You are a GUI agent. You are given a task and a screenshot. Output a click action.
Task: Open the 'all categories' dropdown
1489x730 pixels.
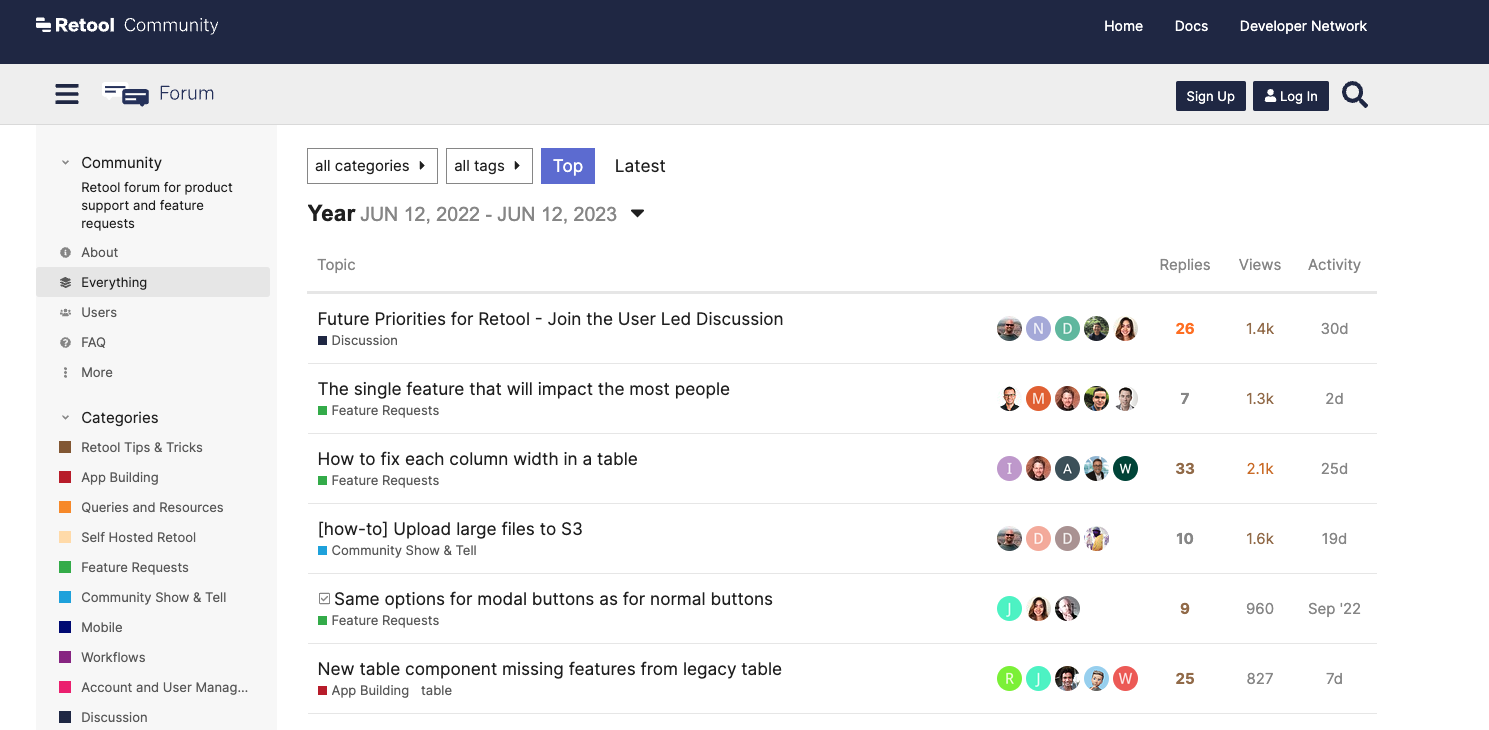(x=372, y=166)
